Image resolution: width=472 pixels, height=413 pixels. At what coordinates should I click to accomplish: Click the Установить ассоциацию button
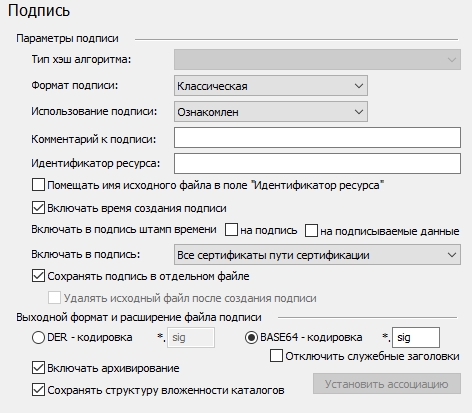coord(387,384)
